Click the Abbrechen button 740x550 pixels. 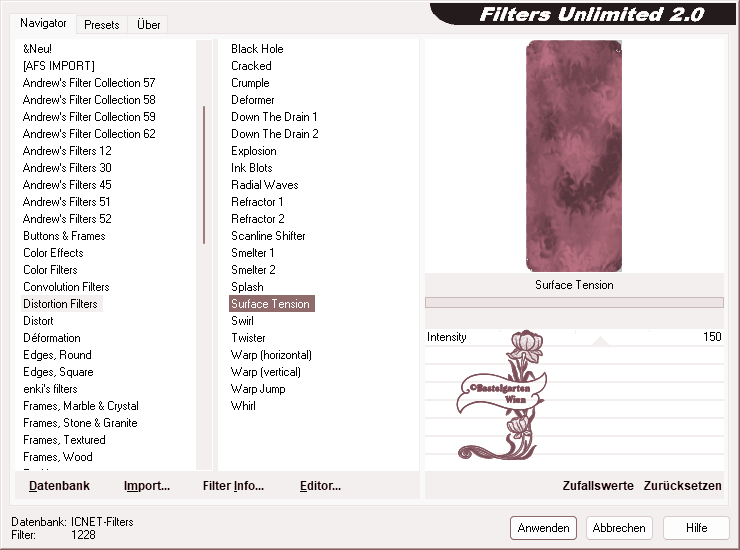click(619, 528)
